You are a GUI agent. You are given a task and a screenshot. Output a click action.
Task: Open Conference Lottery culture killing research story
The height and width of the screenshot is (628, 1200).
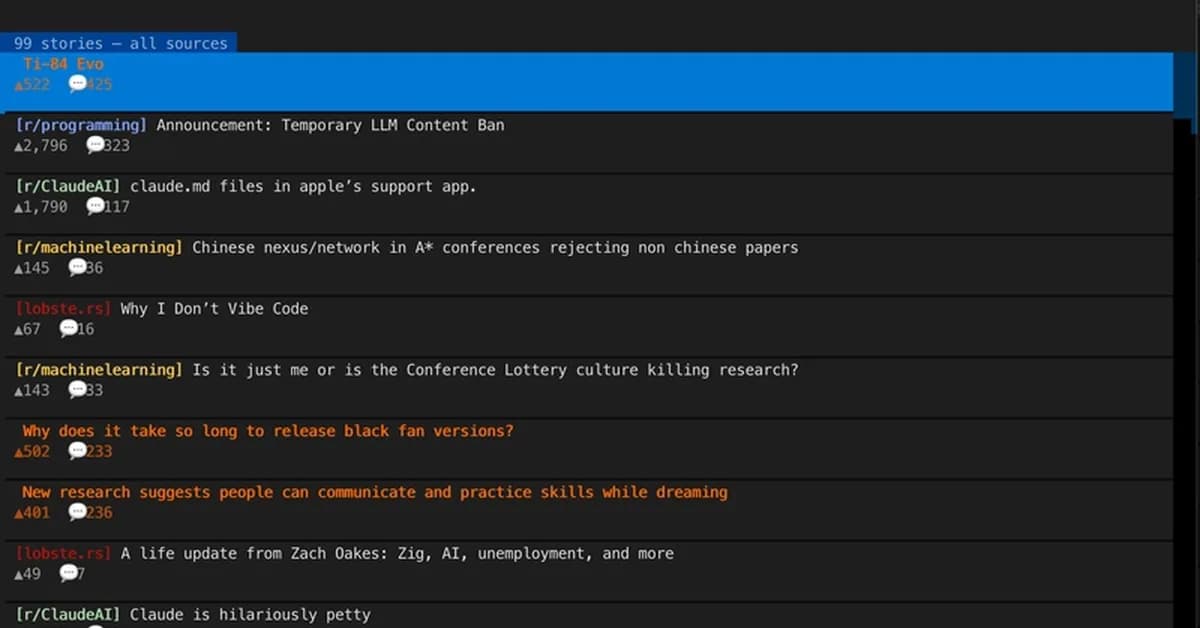pyautogui.click(x=495, y=370)
